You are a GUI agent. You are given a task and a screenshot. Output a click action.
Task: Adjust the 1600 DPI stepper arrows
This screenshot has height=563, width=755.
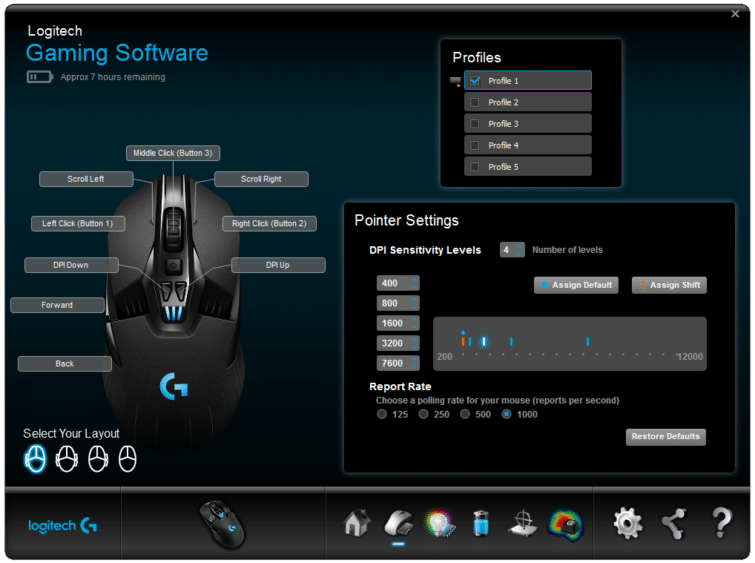pos(415,323)
